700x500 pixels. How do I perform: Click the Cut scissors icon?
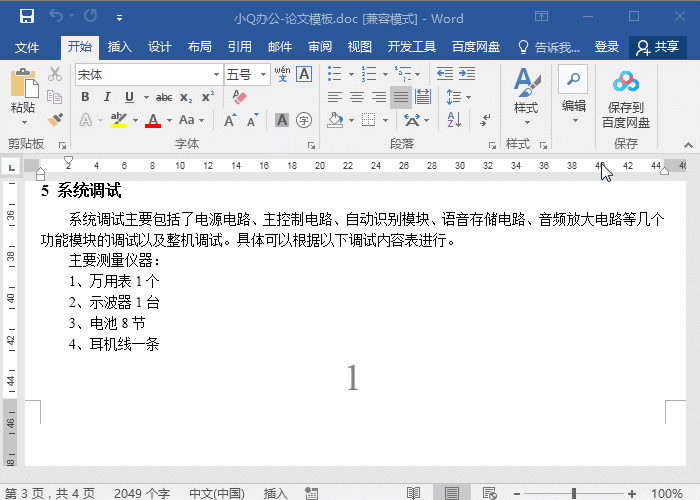coord(55,75)
